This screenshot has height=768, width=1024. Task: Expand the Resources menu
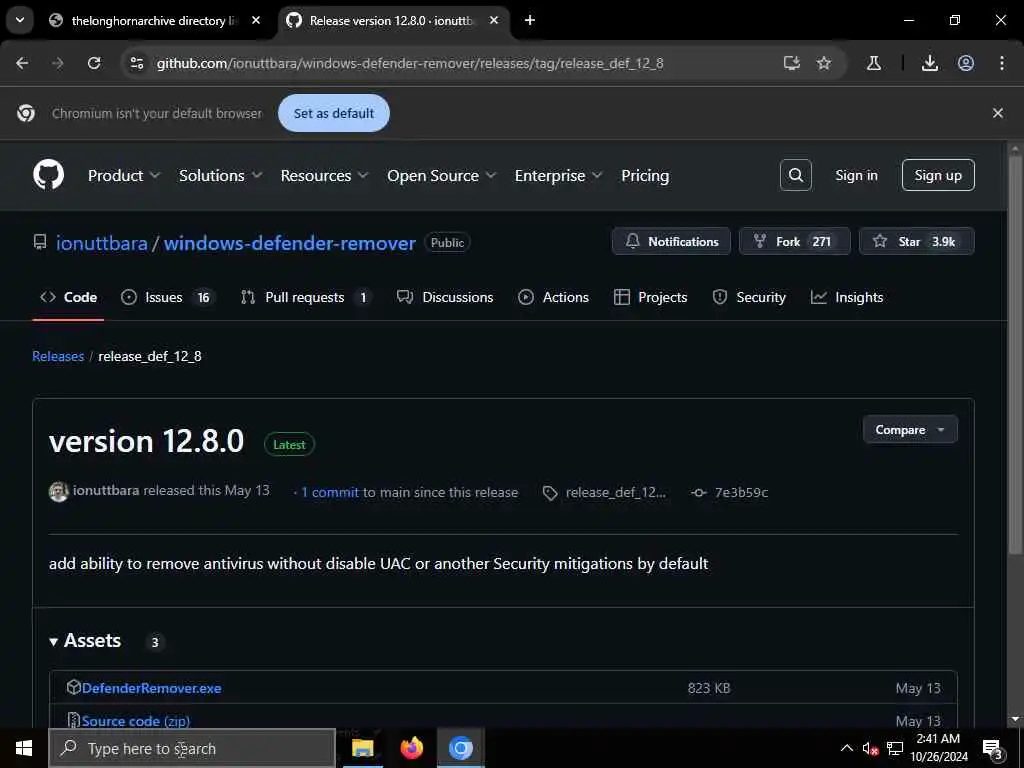(x=325, y=176)
